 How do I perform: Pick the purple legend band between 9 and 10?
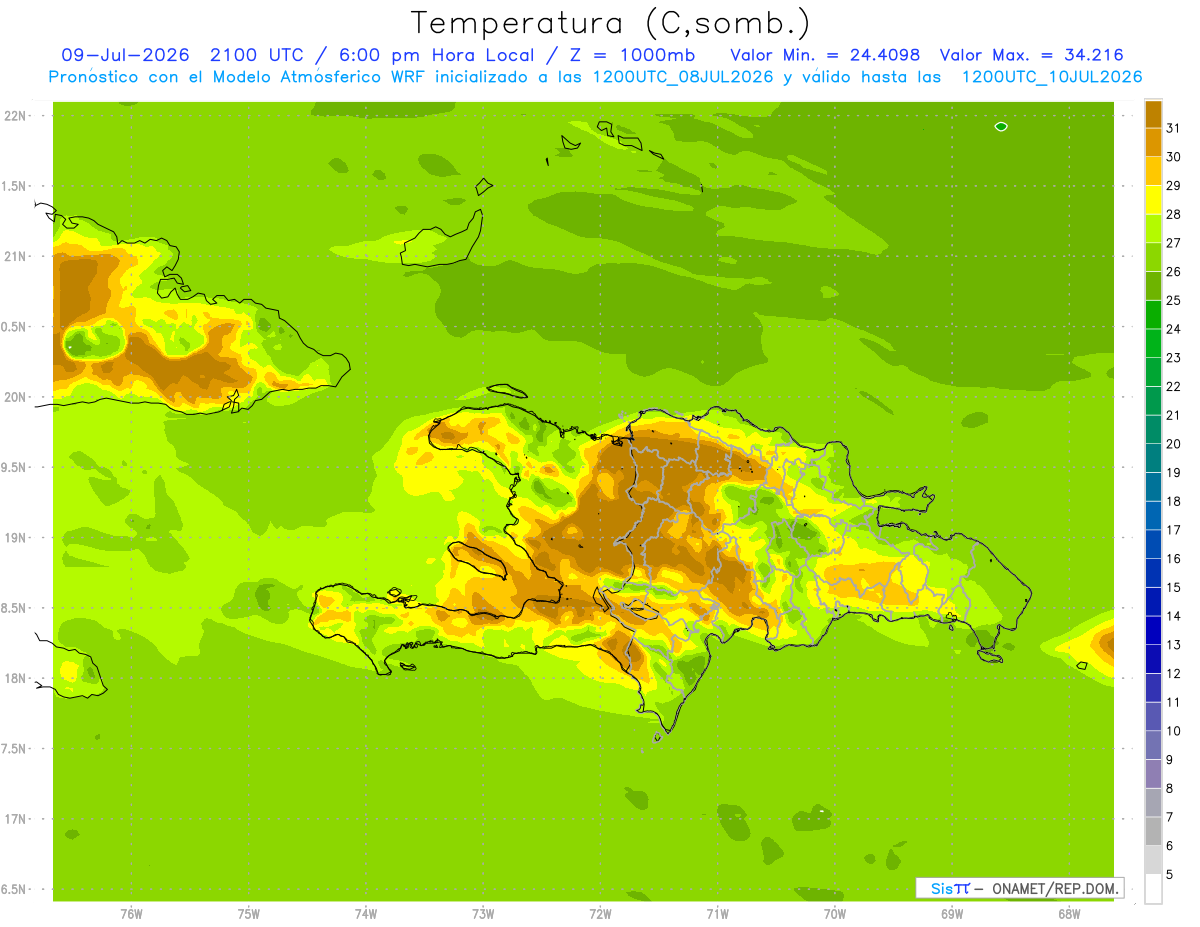pyautogui.click(x=1153, y=745)
